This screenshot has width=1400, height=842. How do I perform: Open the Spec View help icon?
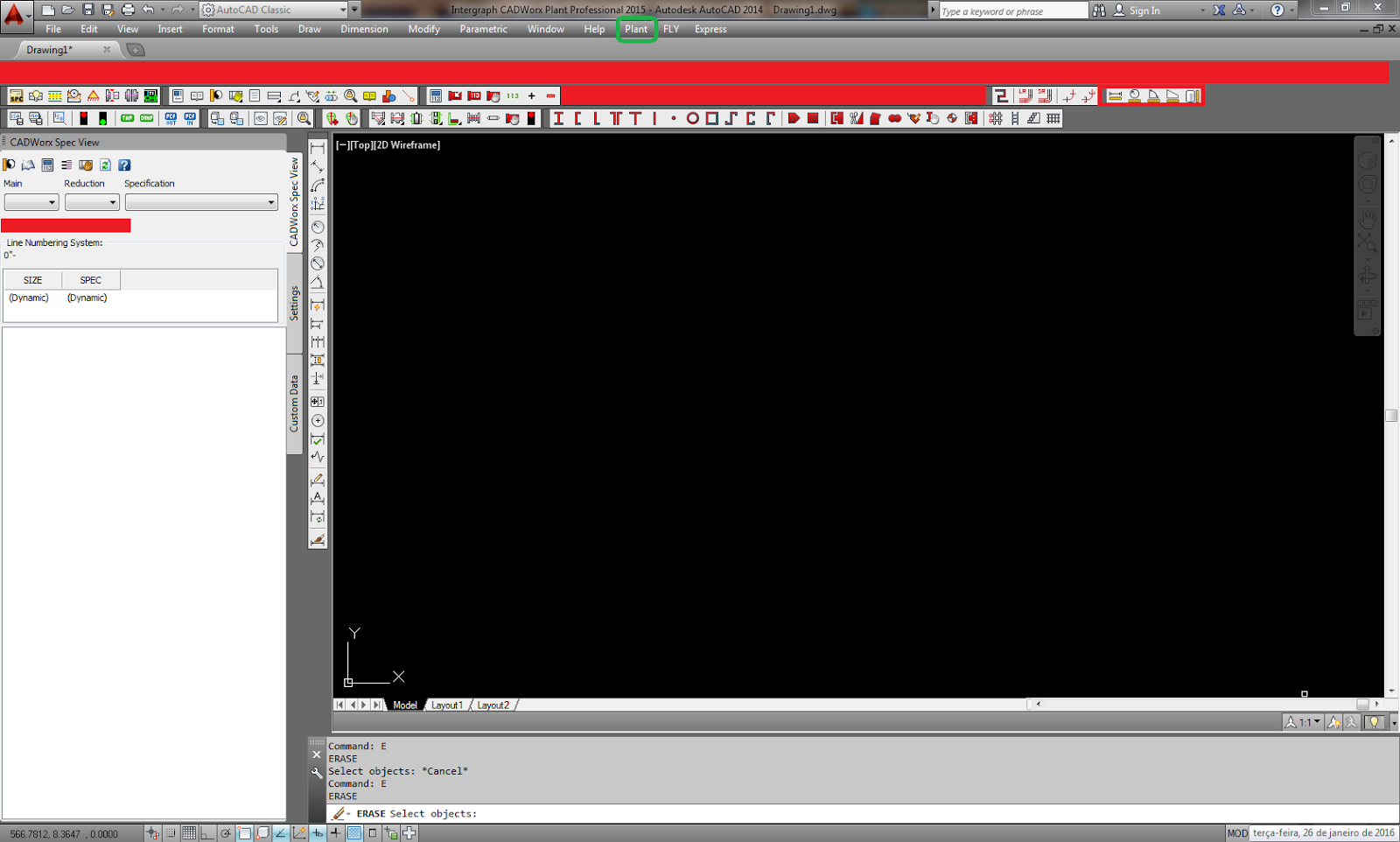(124, 165)
